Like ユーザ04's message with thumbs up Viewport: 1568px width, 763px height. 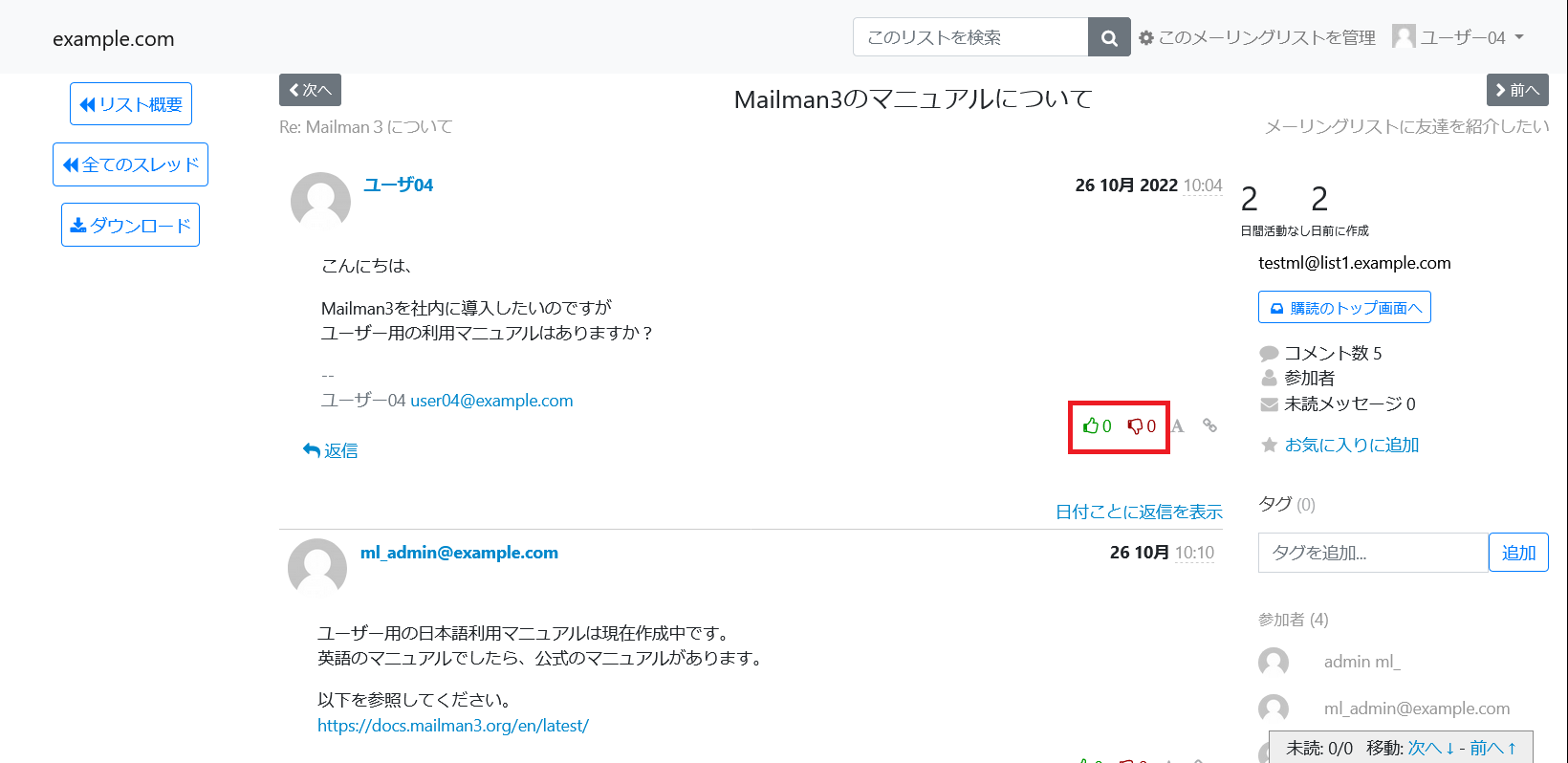(x=1097, y=426)
